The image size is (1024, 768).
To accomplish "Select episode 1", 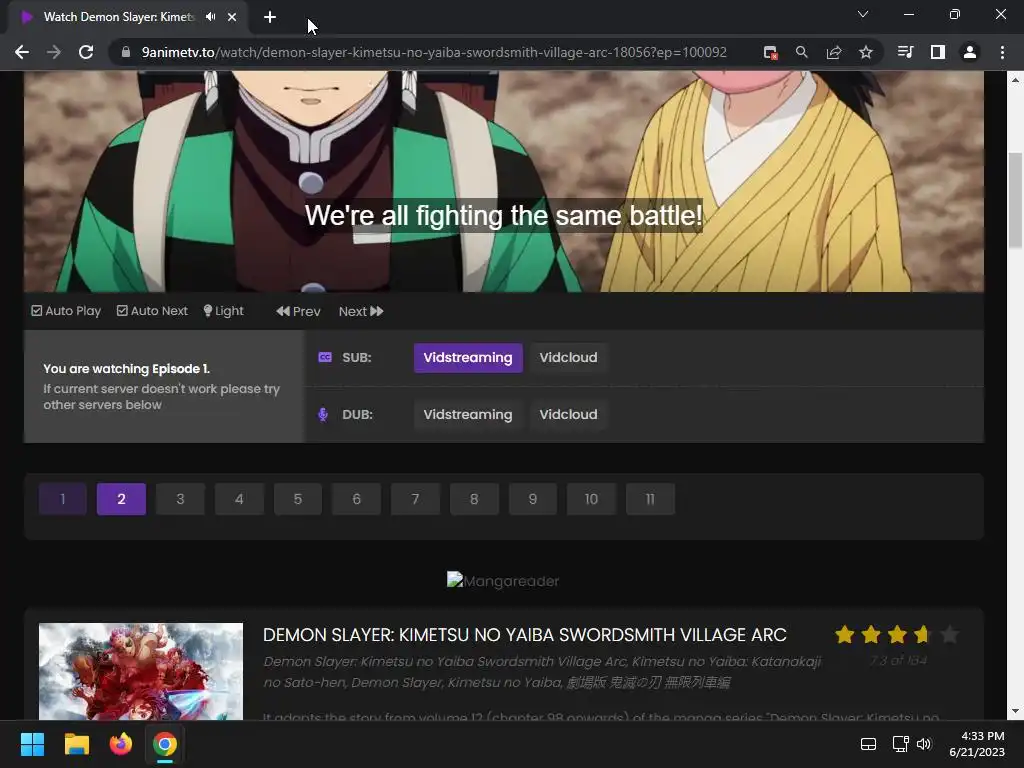I will tap(63, 499).
